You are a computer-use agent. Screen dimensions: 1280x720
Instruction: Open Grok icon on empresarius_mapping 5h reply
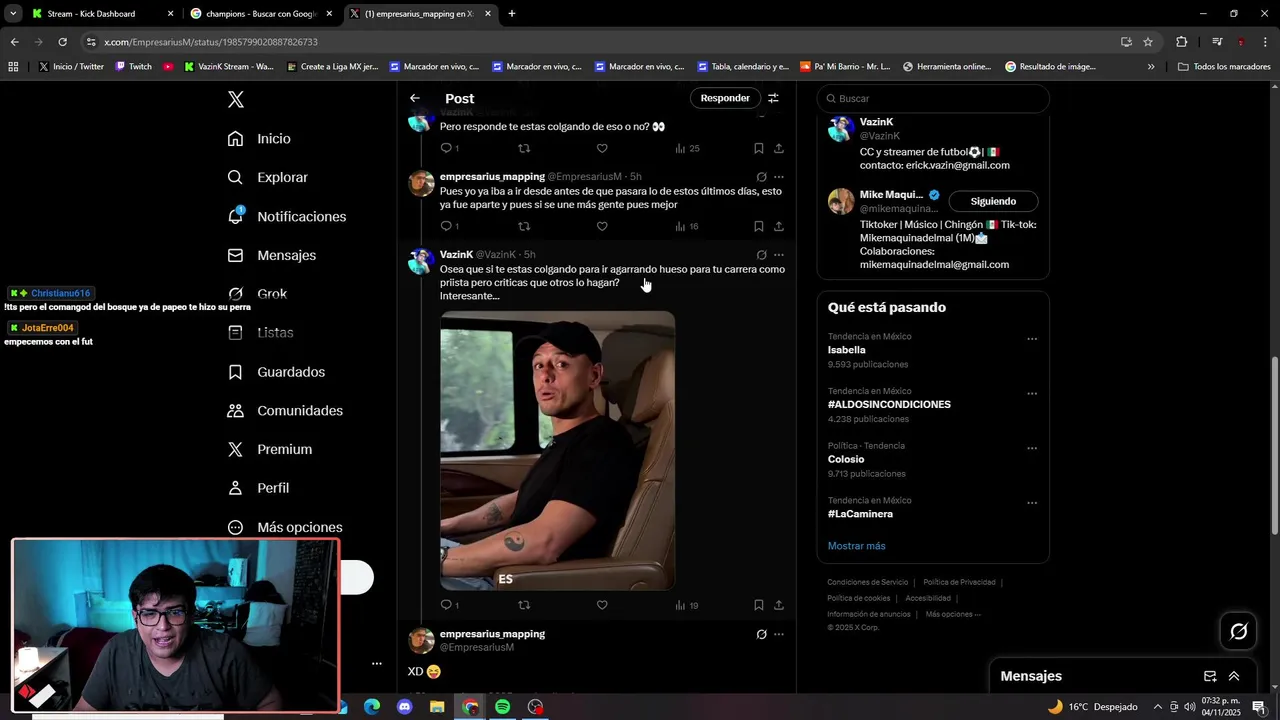coord(761,177)
